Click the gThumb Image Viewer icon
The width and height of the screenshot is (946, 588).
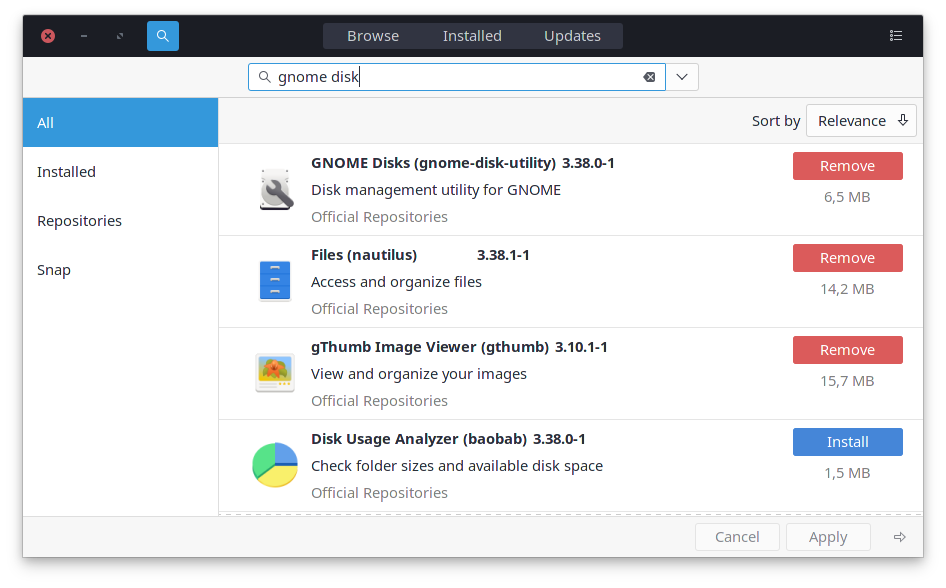click(x=275, y=373)
